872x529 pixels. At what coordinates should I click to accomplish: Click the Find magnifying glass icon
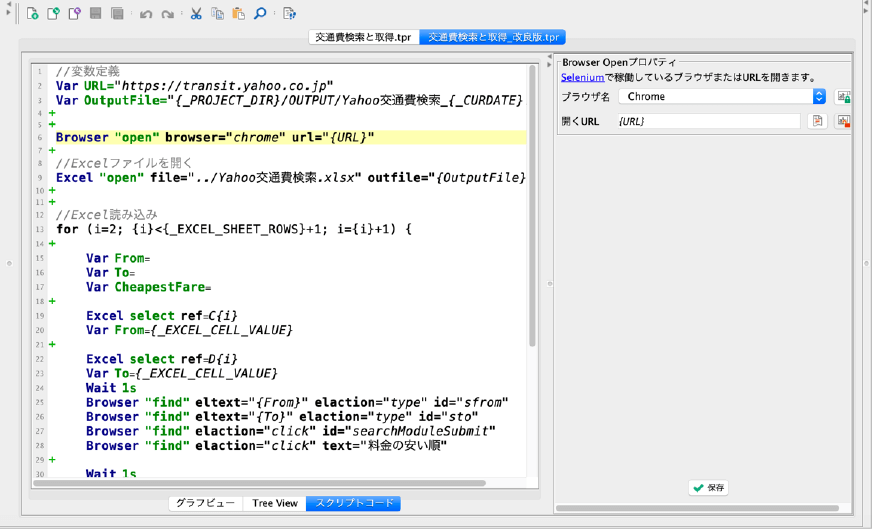point(260,13)
